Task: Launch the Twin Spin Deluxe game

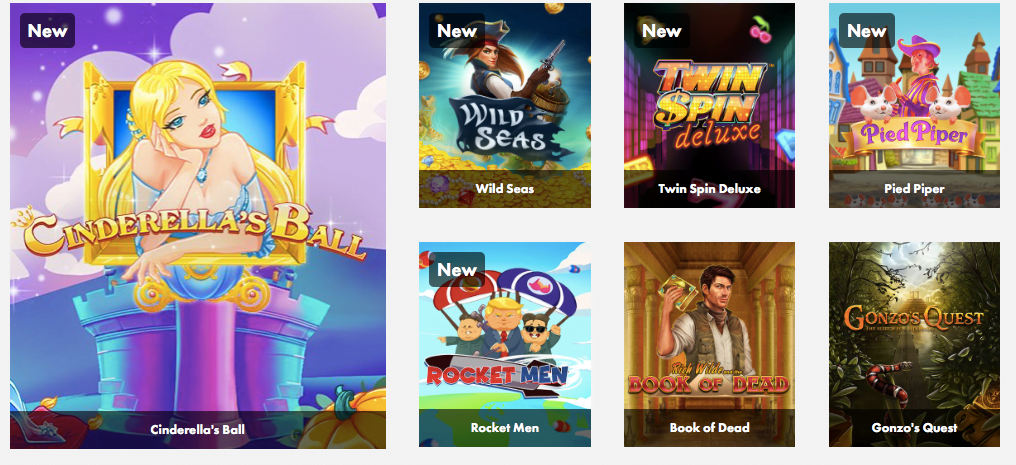Action: 710,106
